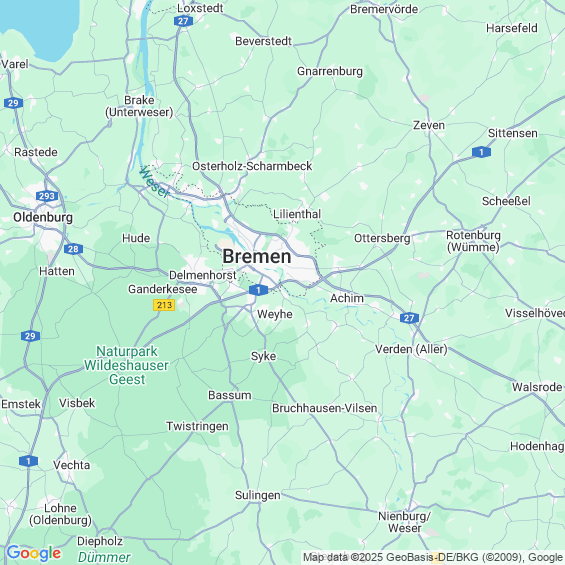The height and width of the screenshot is (565, 565).
Task: Click the route 1 shield south of Bremen
Action: 258,290
